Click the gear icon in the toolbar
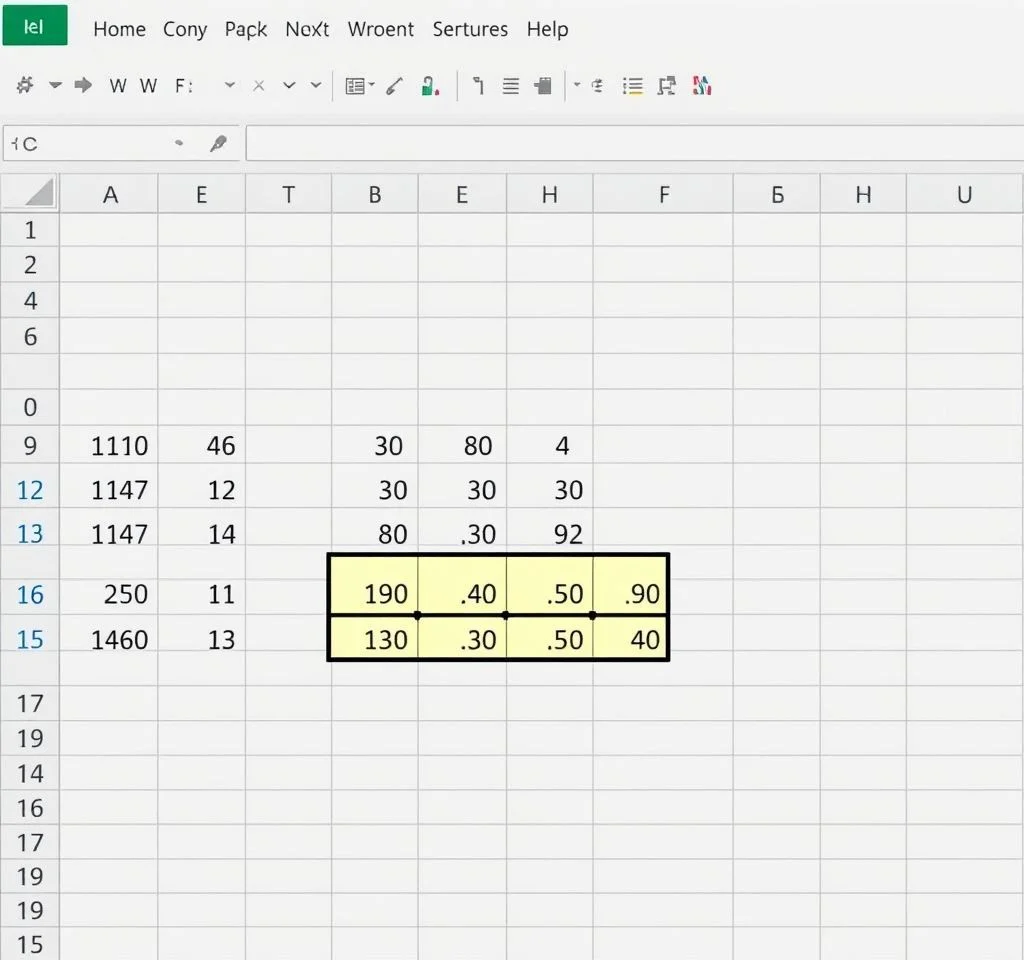 coord(25,86)
